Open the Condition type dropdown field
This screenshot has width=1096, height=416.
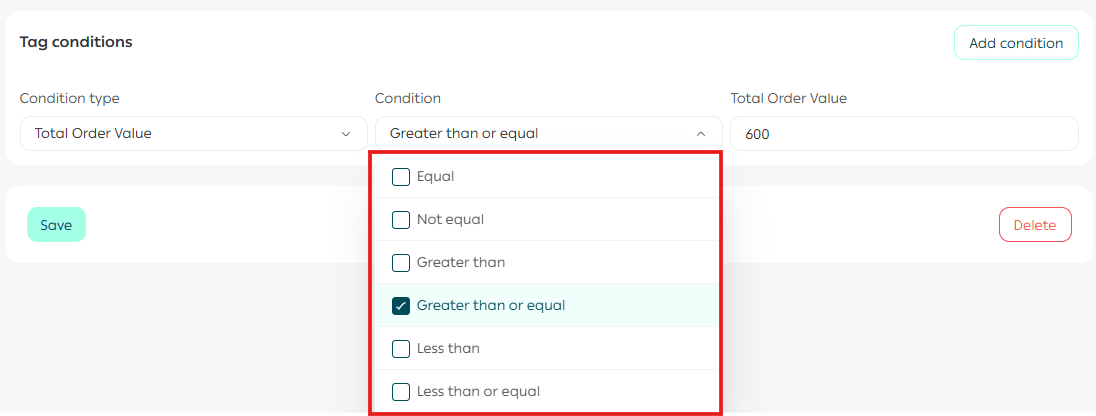click(180, 133)
